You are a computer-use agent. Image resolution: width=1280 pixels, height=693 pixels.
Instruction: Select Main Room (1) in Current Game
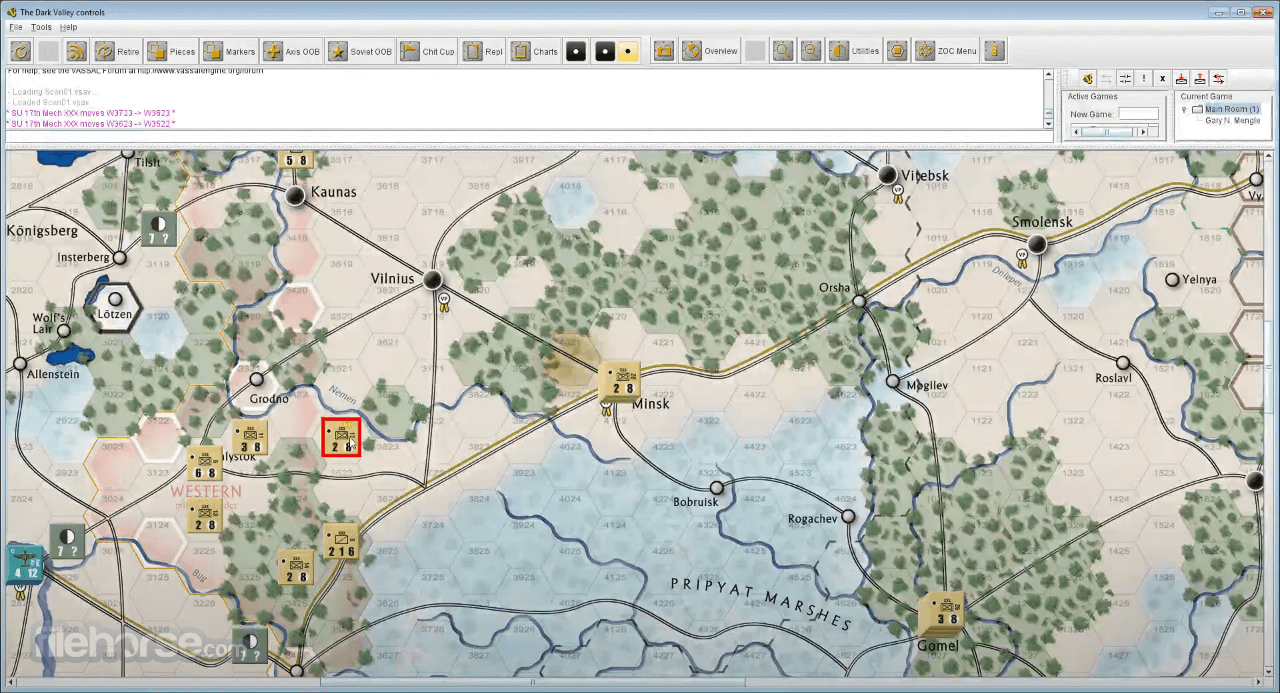[1231, 109]
